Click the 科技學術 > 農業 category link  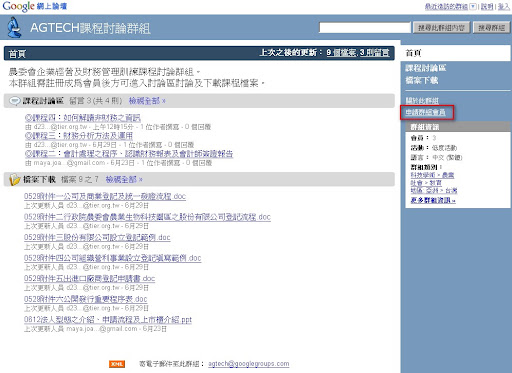[432, 175]
